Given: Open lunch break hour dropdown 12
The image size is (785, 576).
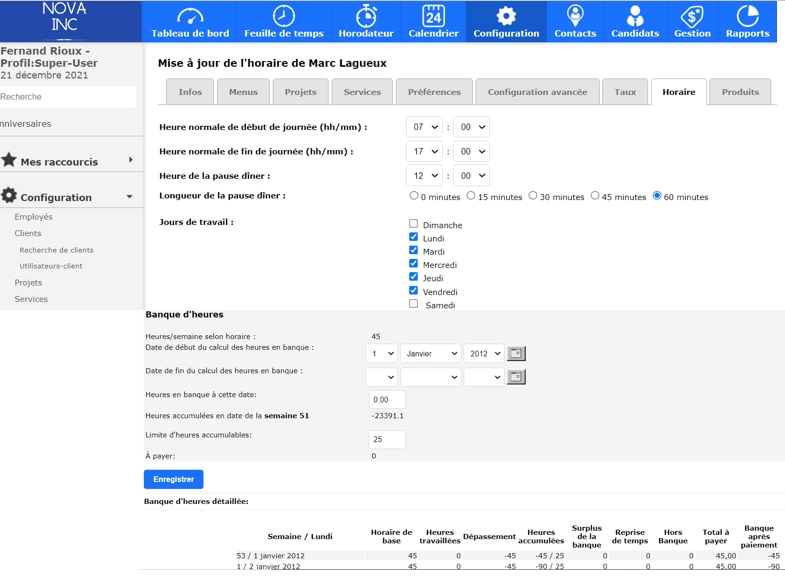Looking at the screenshot, I should pos(425,176).
